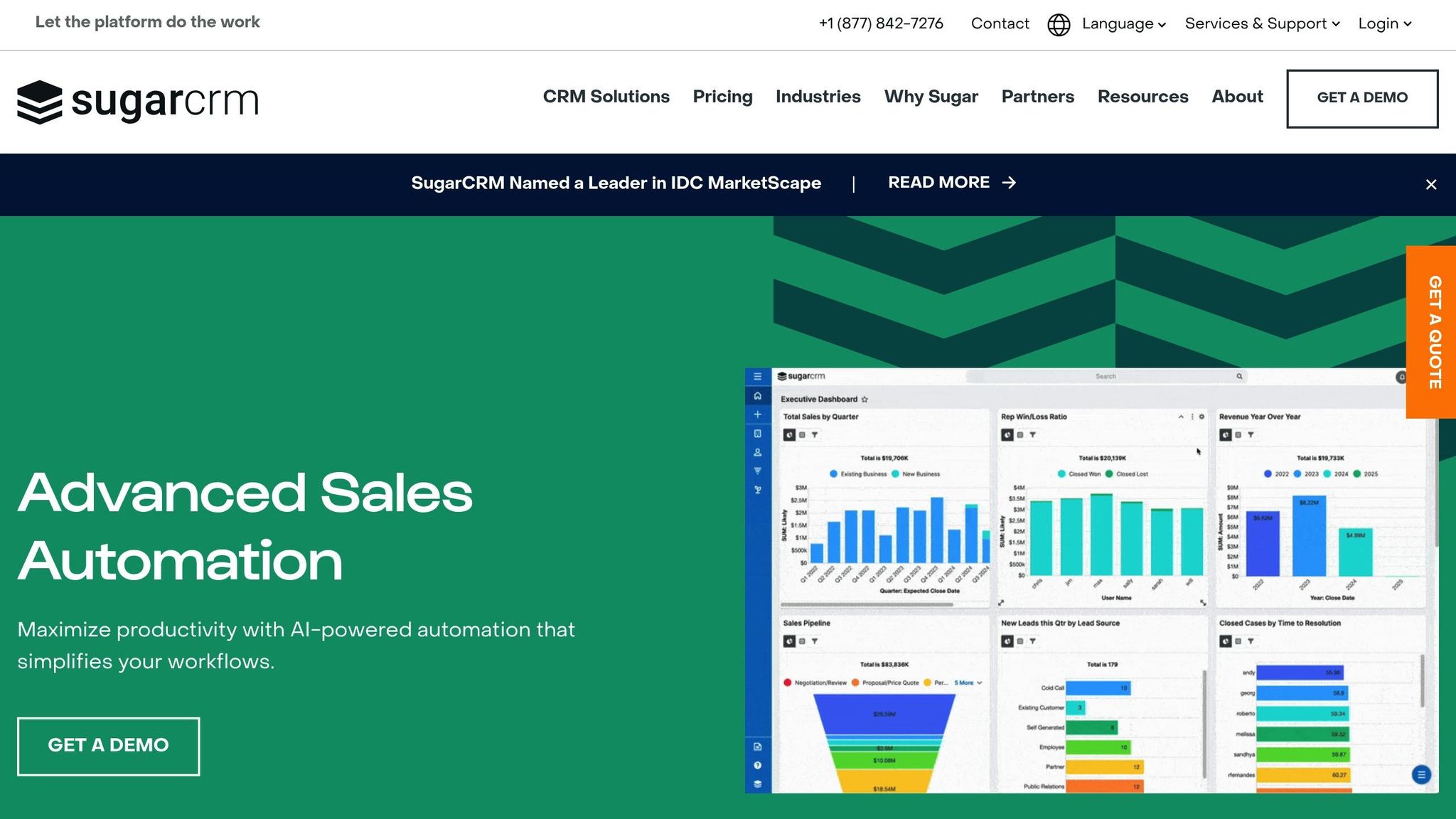The height and width of the screenshot is (819, 1456).
Task: Toggle Closed Lost legend entry
Action: coord(1127,474)
